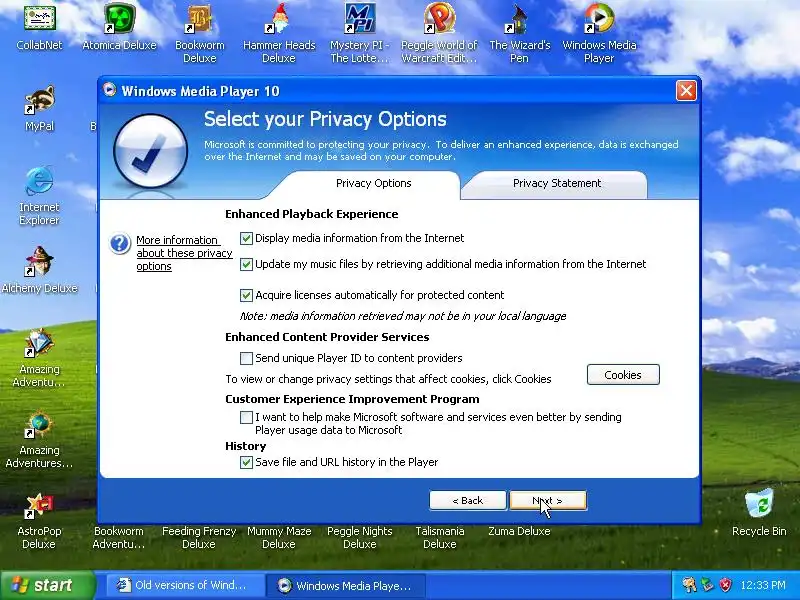Open the Cookies settings button

(x=623, y=375)
